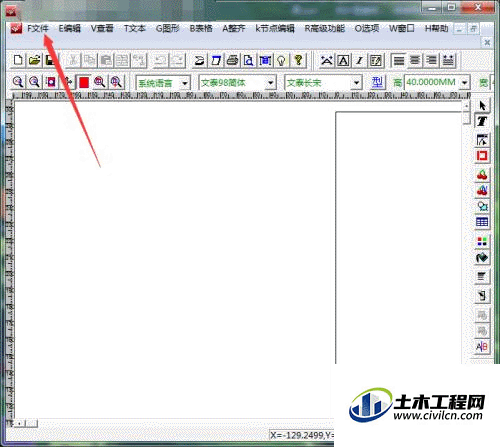Click the 型 font style button

(x=377, y=82)
